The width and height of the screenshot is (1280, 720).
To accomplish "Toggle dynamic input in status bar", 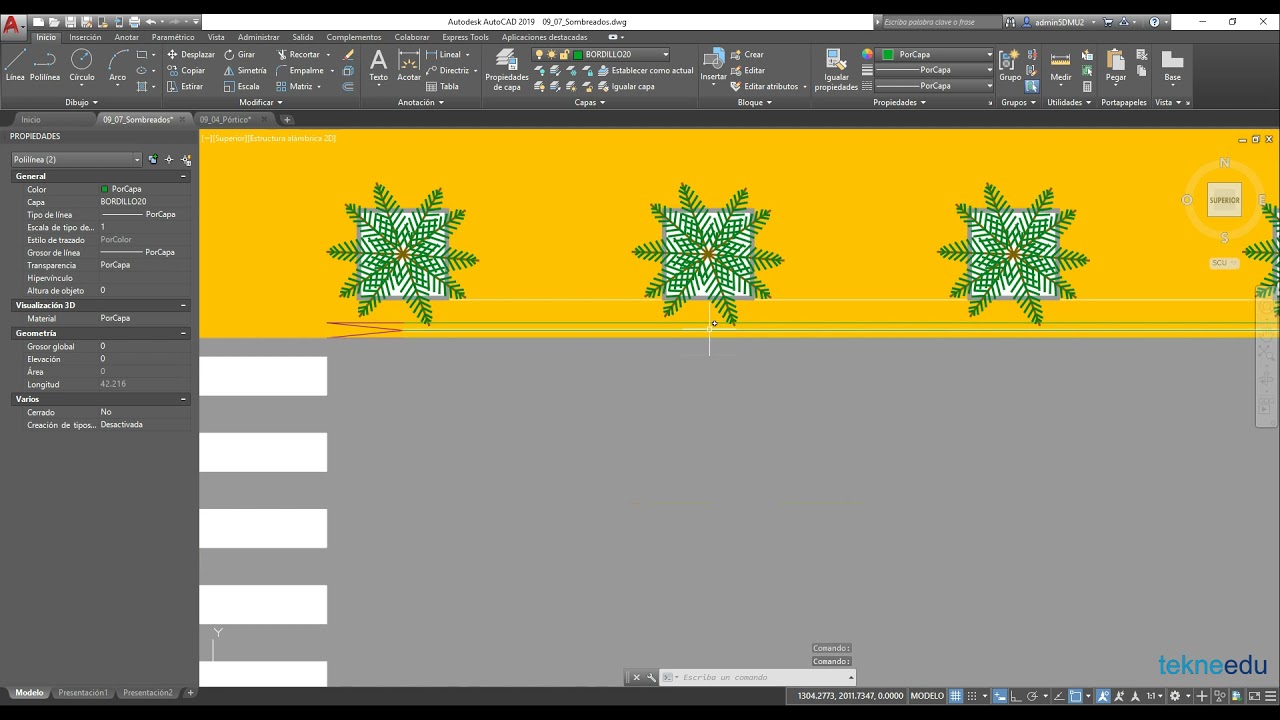I will [999, 696].
